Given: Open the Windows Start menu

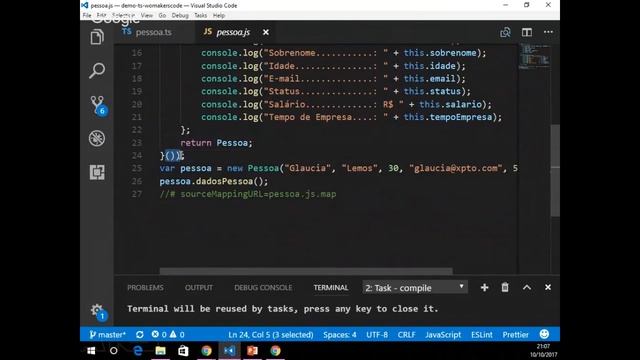Looking at the screenshot, I should click(x=91, y=351).
